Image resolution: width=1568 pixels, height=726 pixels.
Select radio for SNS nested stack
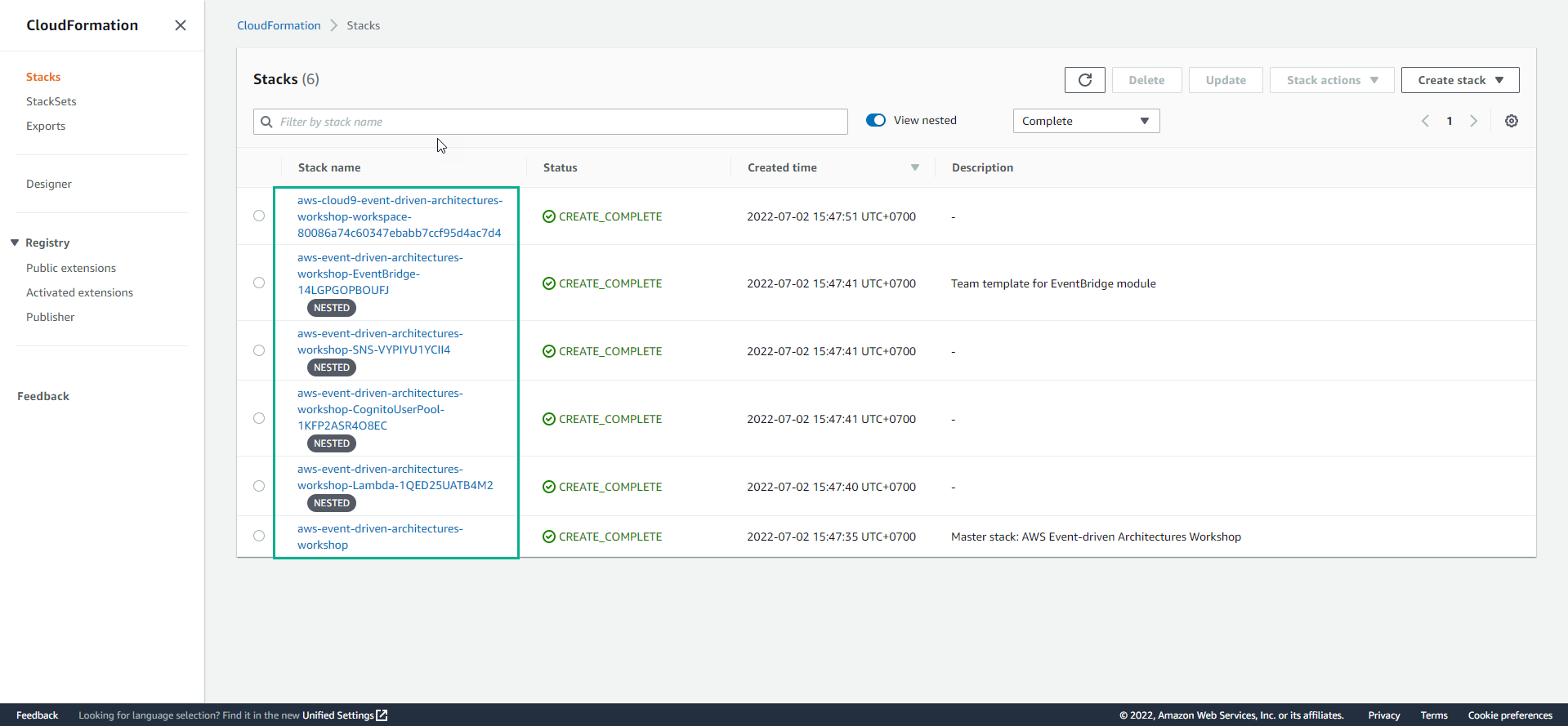pyautogui.click(x=259, y=350)
